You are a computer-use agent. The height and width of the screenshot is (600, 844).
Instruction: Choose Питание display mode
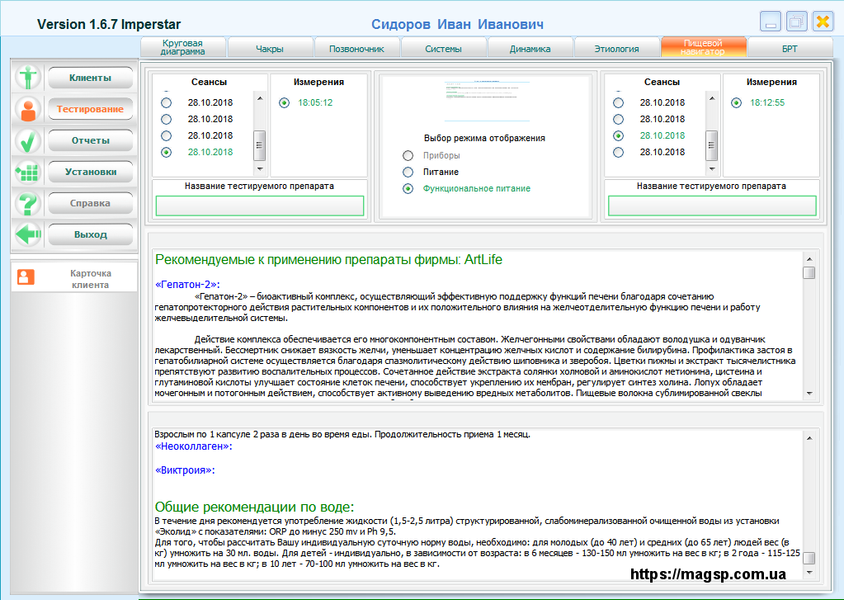408,172
